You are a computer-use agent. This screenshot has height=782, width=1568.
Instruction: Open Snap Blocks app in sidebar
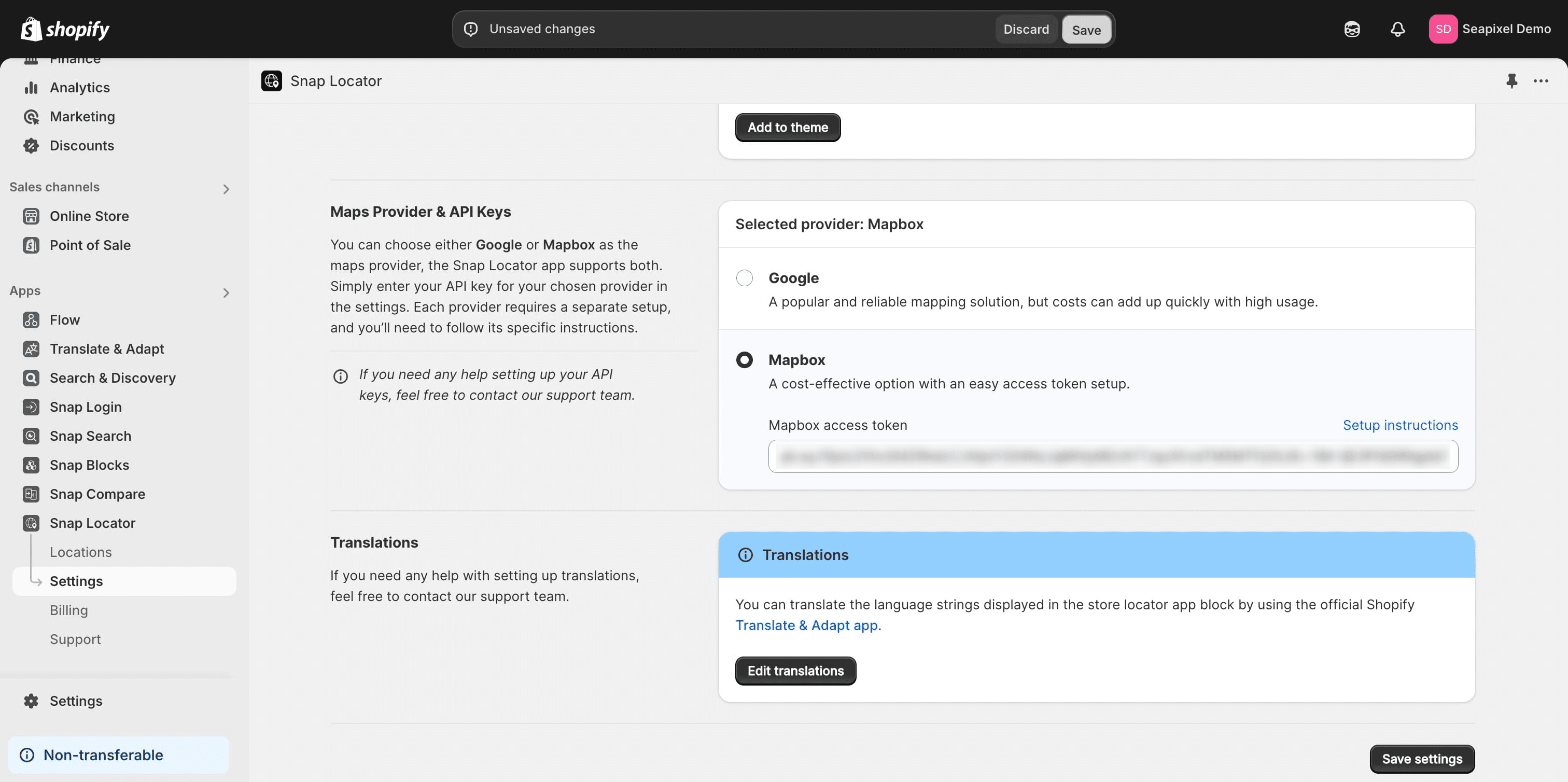pos(90,465)
